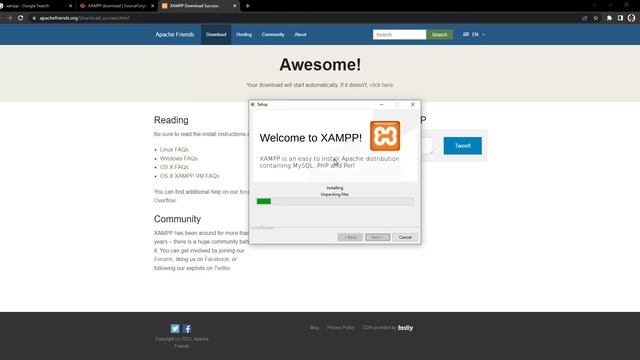Close the xampp Google Search tab
The image size is (640, 360).
(70, 6)
